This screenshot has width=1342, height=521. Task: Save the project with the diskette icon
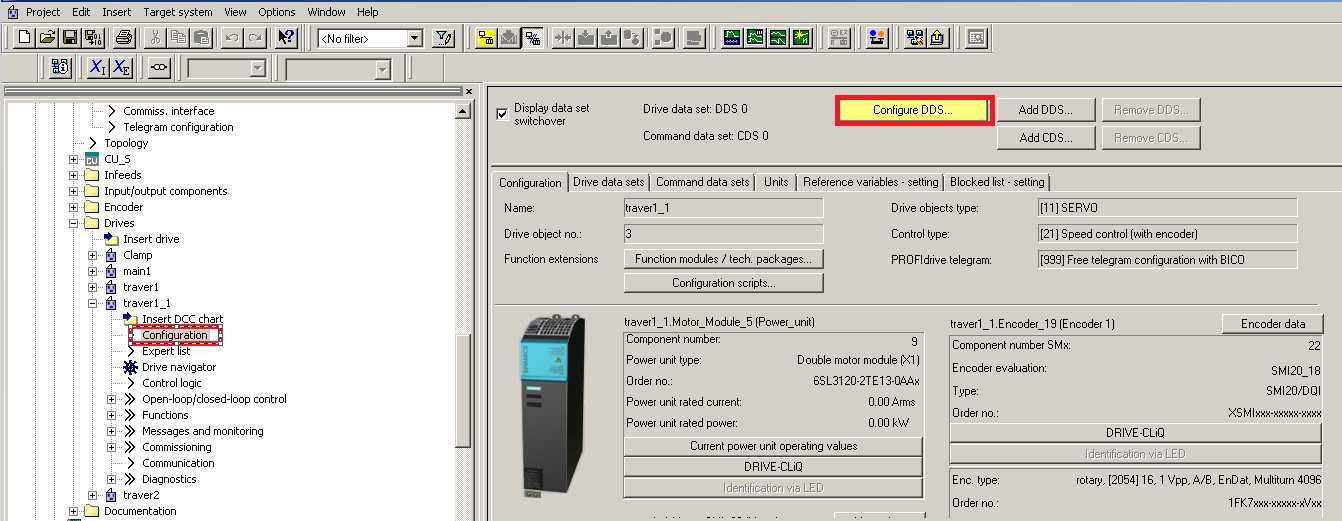coord(70,38)
